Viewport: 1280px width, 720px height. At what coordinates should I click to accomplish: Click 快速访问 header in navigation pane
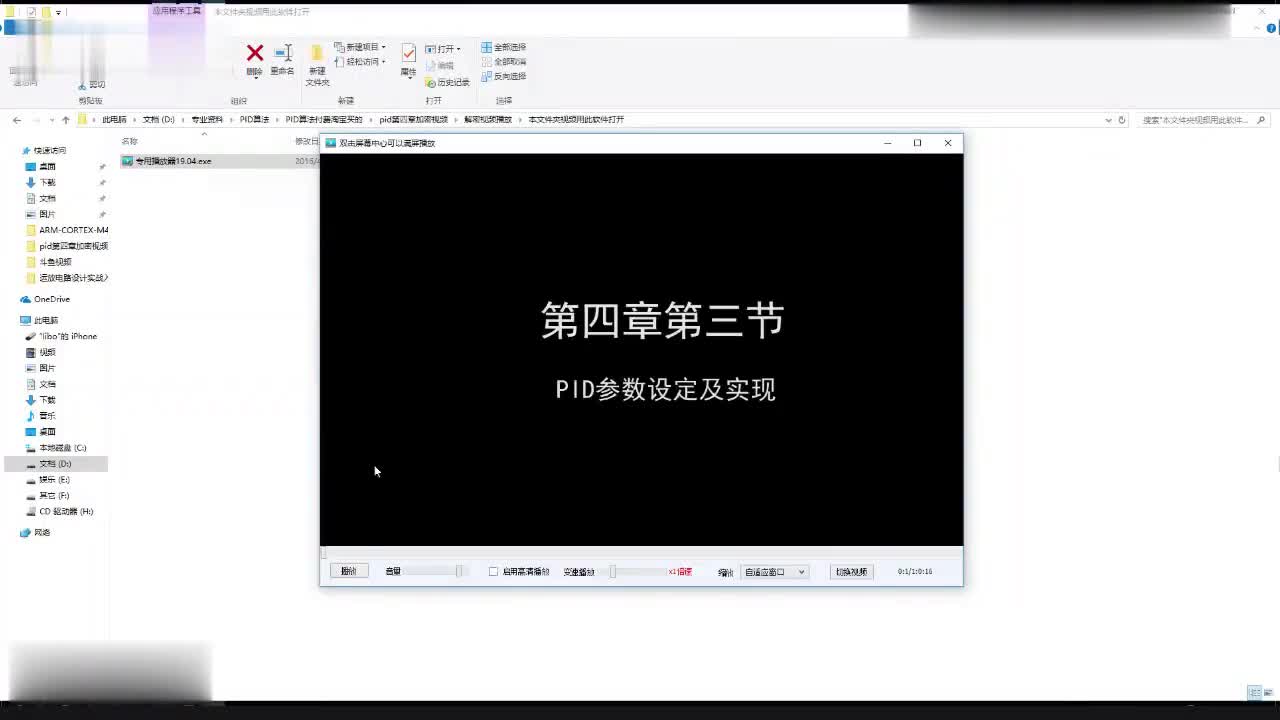[43, 151]
